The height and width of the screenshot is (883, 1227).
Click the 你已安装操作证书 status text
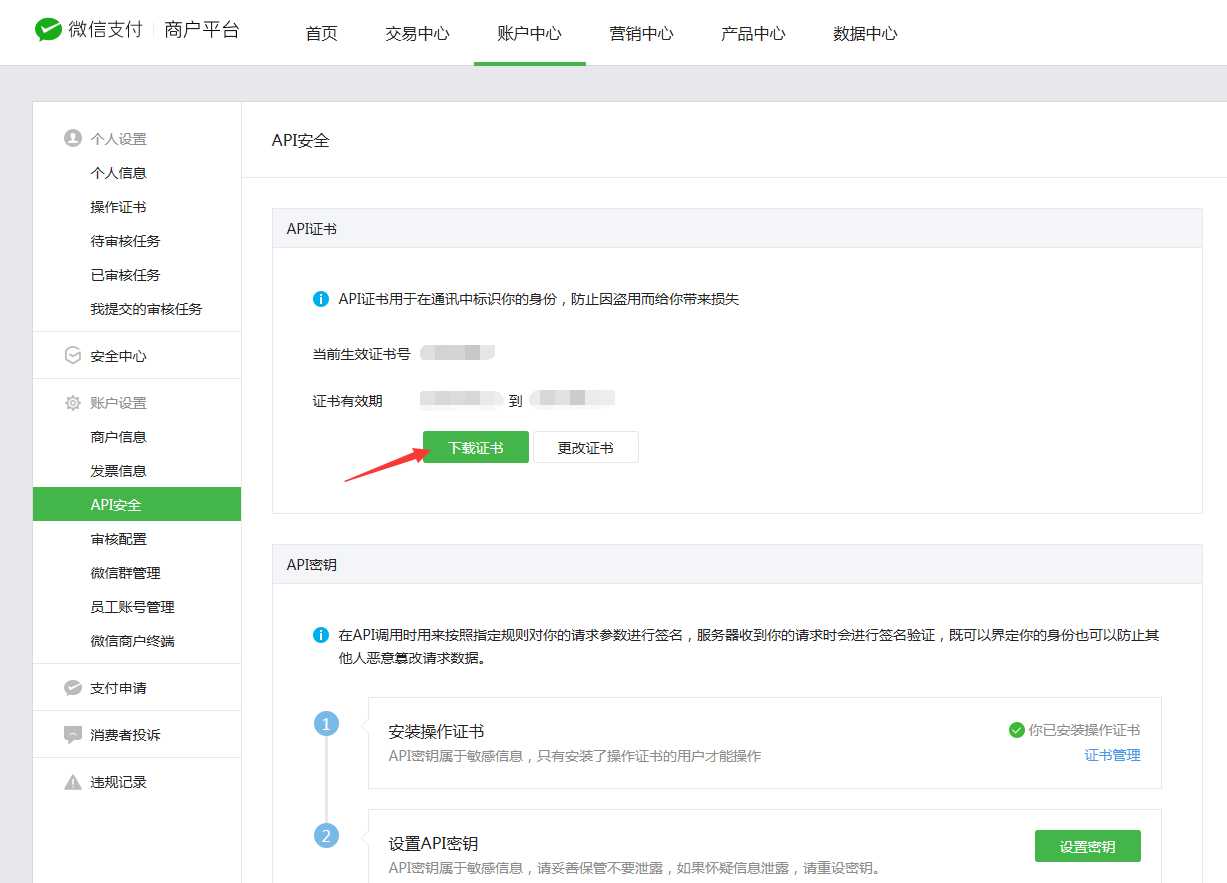pyautogui.click(x=1084, y=730)
